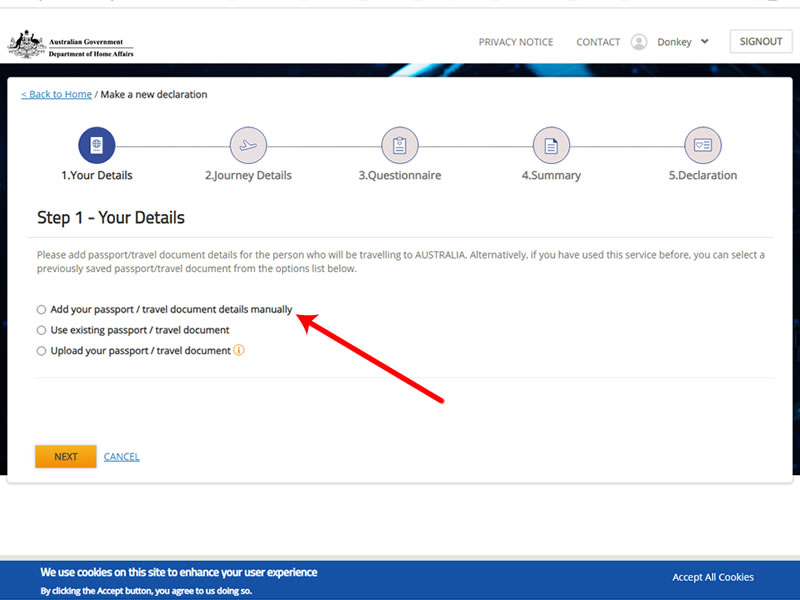Viewport: 800px width, 600px height.
Task: Click the airplane Journey Details step icon
Action: 248,145
